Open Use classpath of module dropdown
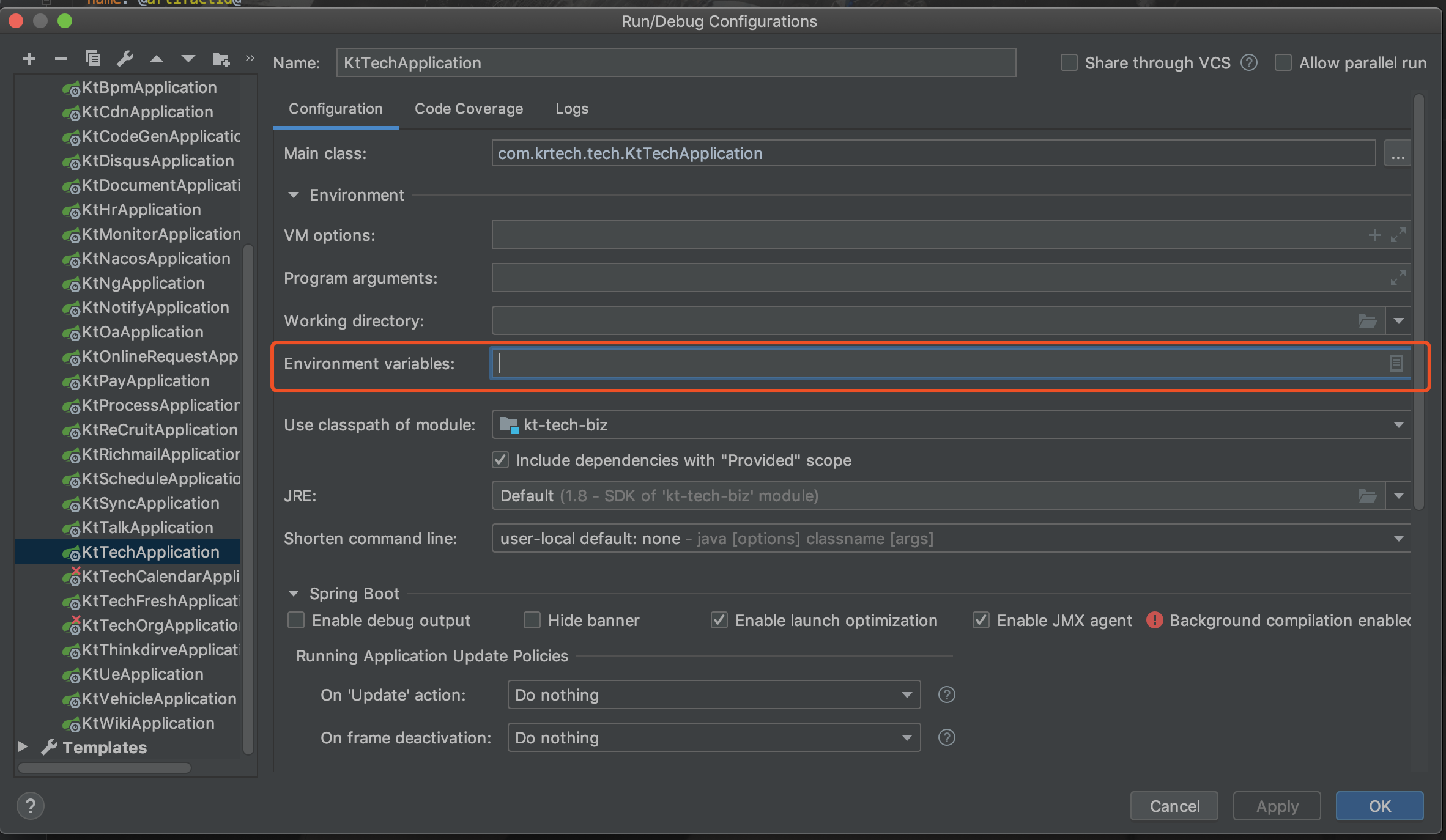The image size is (1446, 840). tap(1399, 425)
